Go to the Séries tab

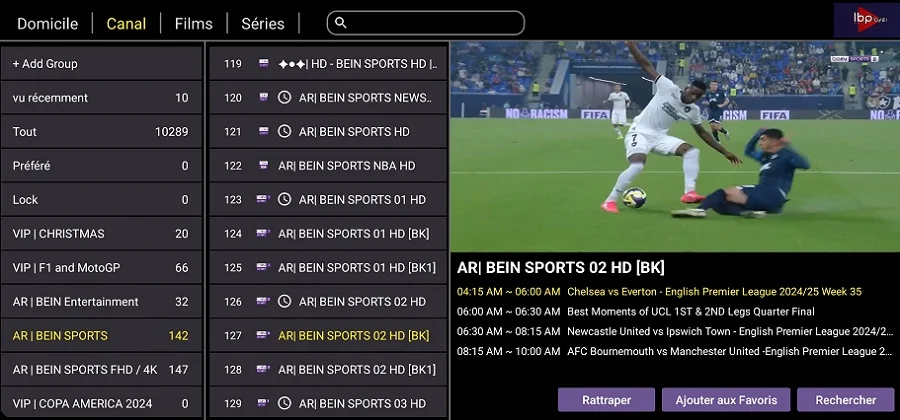point(263,23)
